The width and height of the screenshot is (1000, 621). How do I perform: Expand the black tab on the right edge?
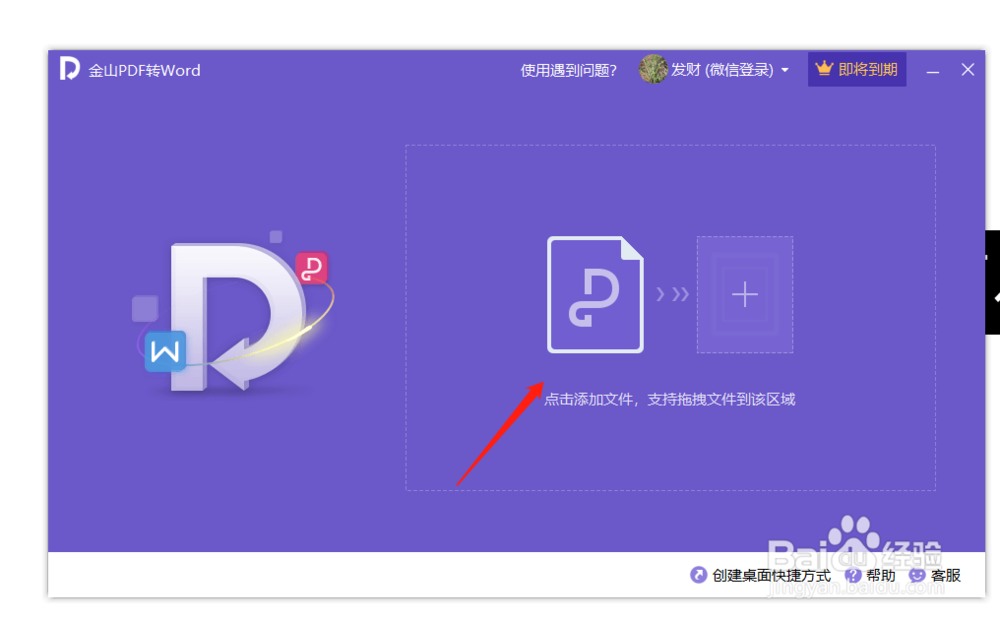click(x=994, y=283)
